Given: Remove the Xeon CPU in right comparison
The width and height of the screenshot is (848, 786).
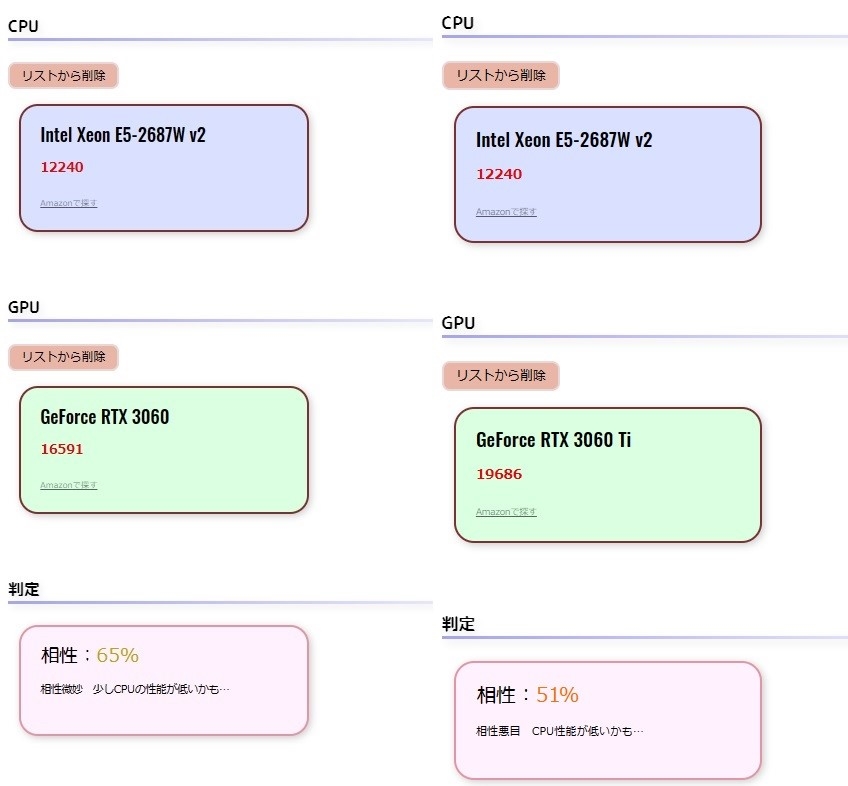Looking at the screenshot, I should [500, 75].
